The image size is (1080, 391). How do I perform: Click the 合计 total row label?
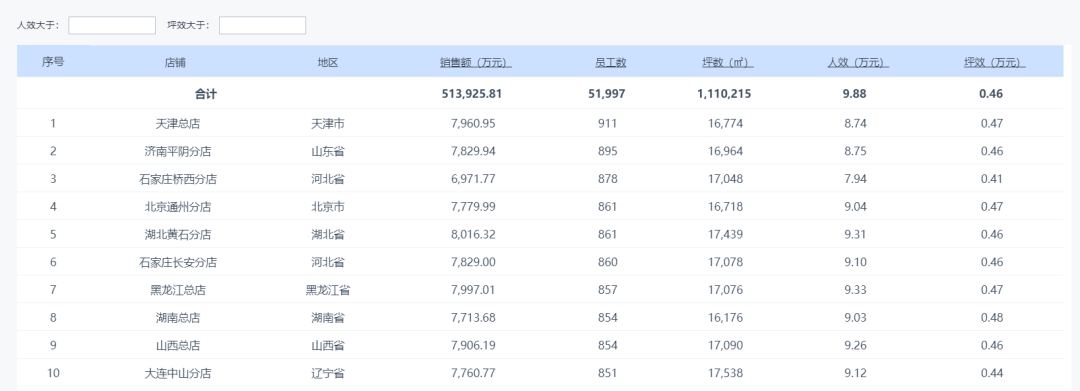tap(205, 94)
